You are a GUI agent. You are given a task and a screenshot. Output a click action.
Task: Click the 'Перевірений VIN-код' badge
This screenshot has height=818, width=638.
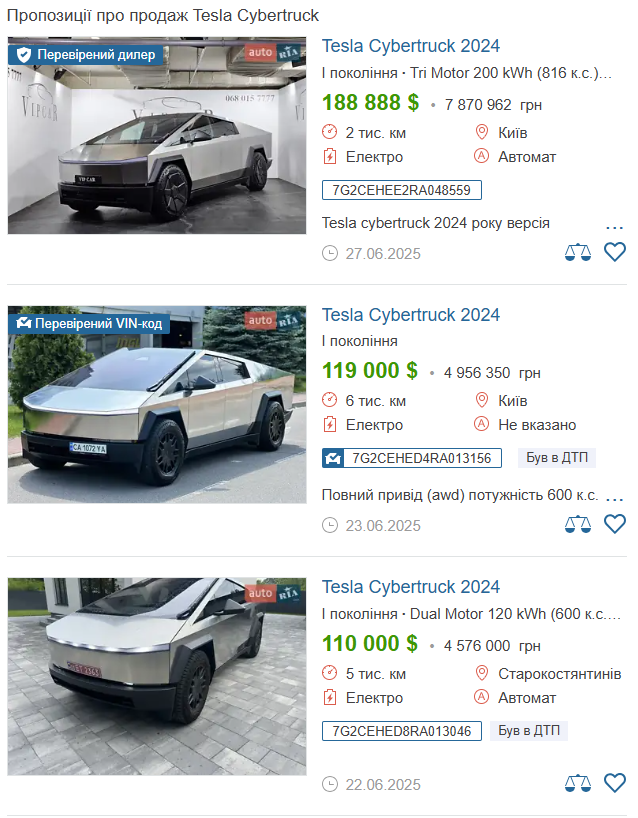[87, 324]
